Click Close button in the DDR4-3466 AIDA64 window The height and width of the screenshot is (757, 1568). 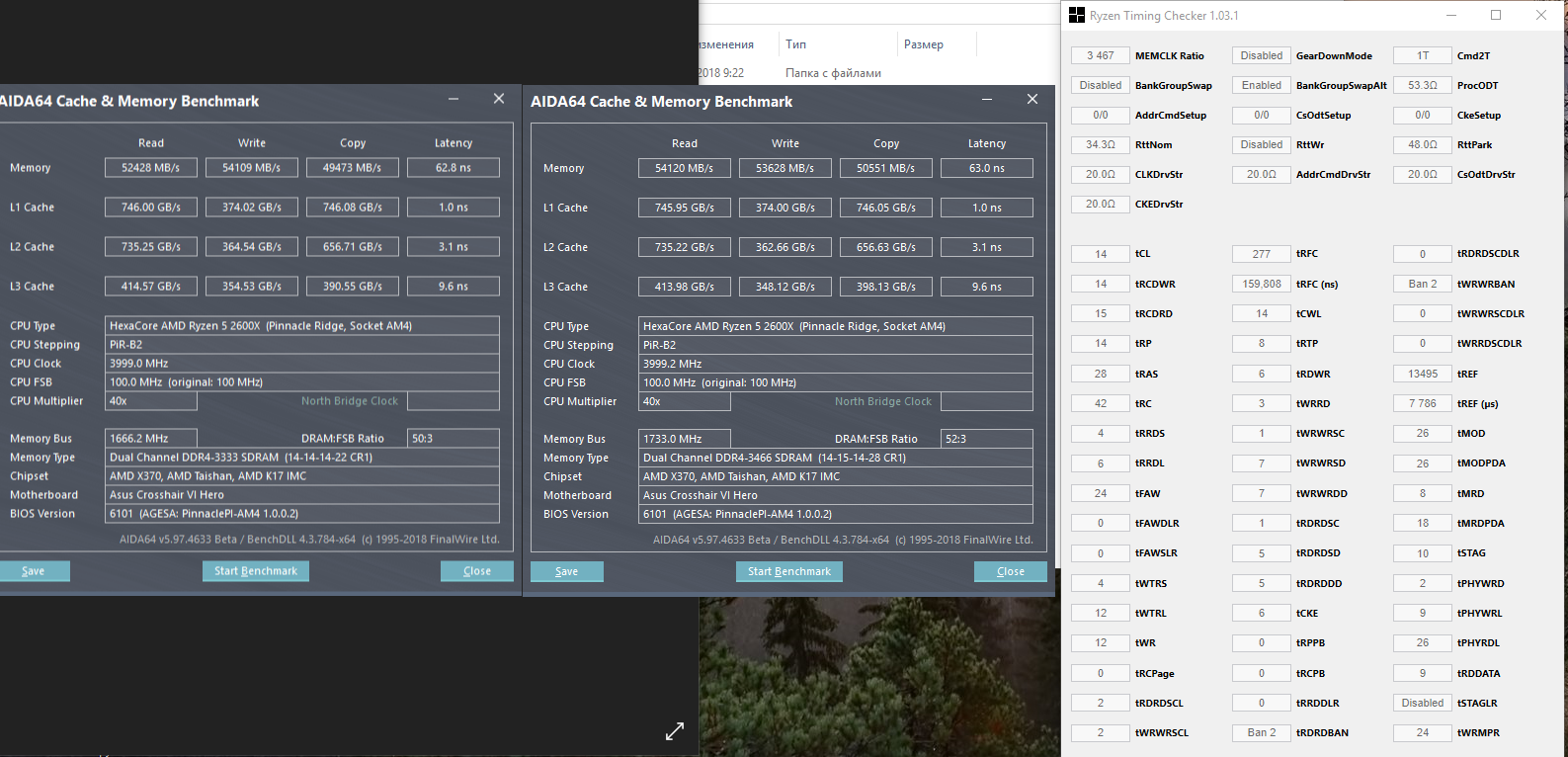pos(1011,571)
